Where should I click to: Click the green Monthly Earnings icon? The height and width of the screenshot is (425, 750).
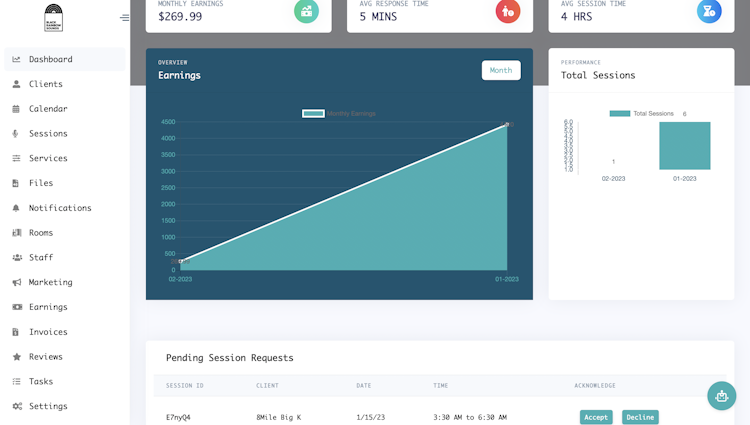click(306, 11)
